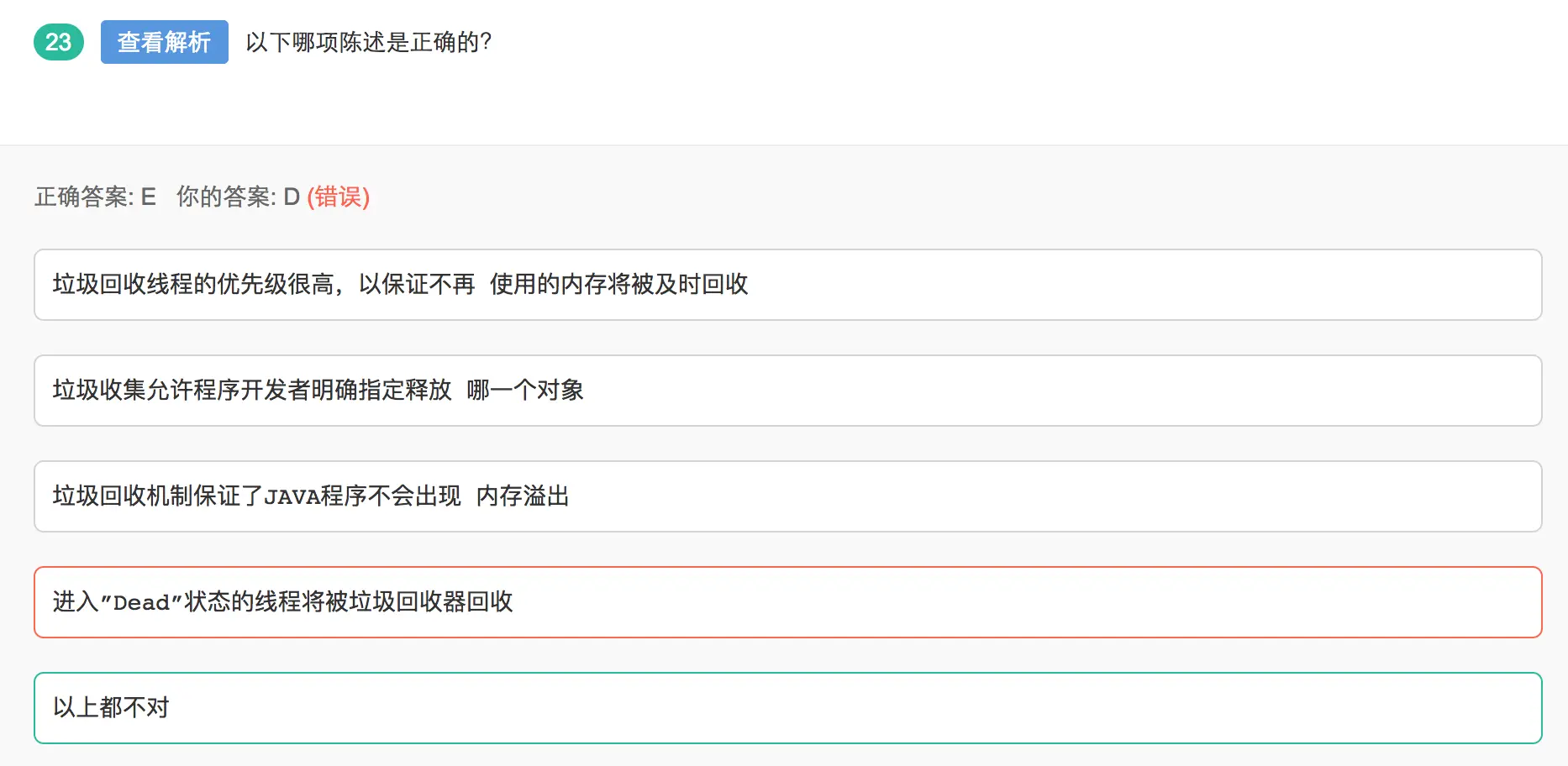Screen dimensions: 1568x766
Task: Click the 你的答案: D label
Action: (x=238, y=197)
